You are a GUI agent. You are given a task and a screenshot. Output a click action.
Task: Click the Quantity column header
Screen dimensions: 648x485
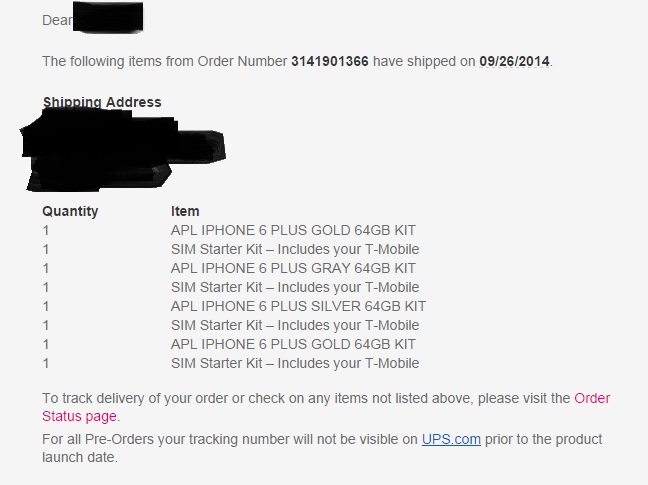point(70,211)
